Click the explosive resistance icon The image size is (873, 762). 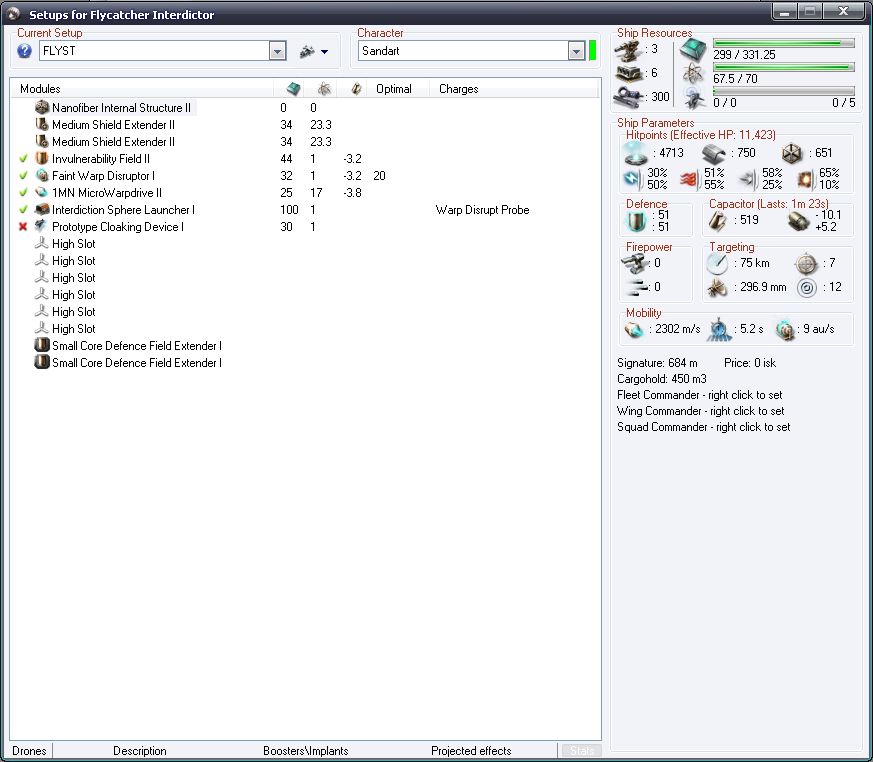806,179
